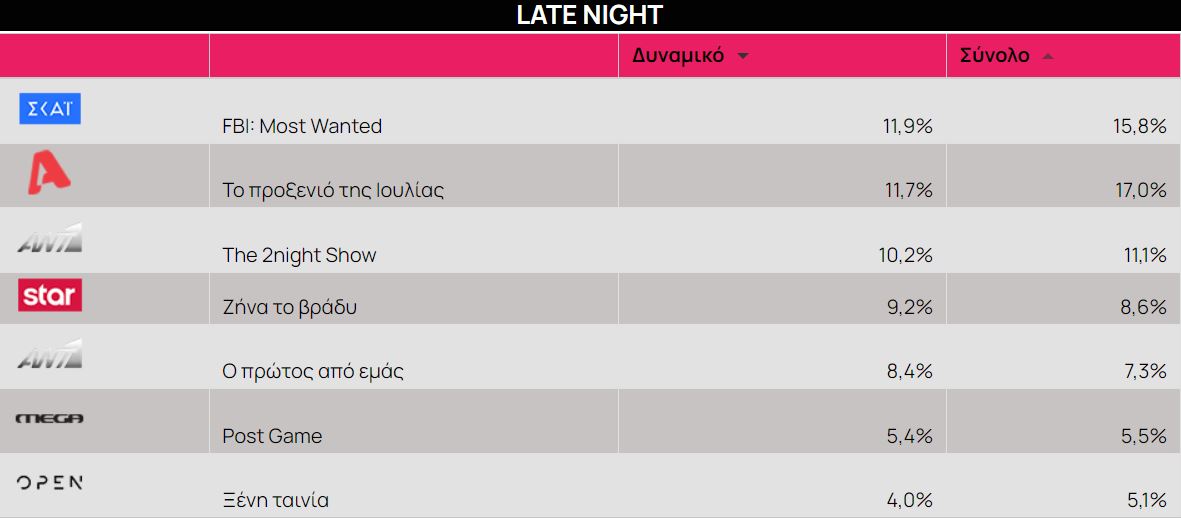Open The 2night Show entry

(x=299, y=256)
